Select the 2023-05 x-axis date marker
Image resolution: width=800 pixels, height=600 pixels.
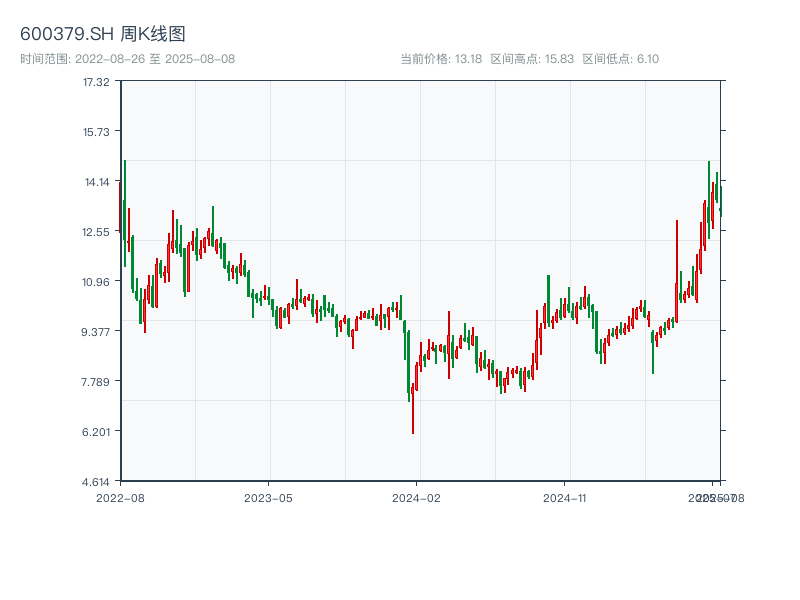pos(268,497)
